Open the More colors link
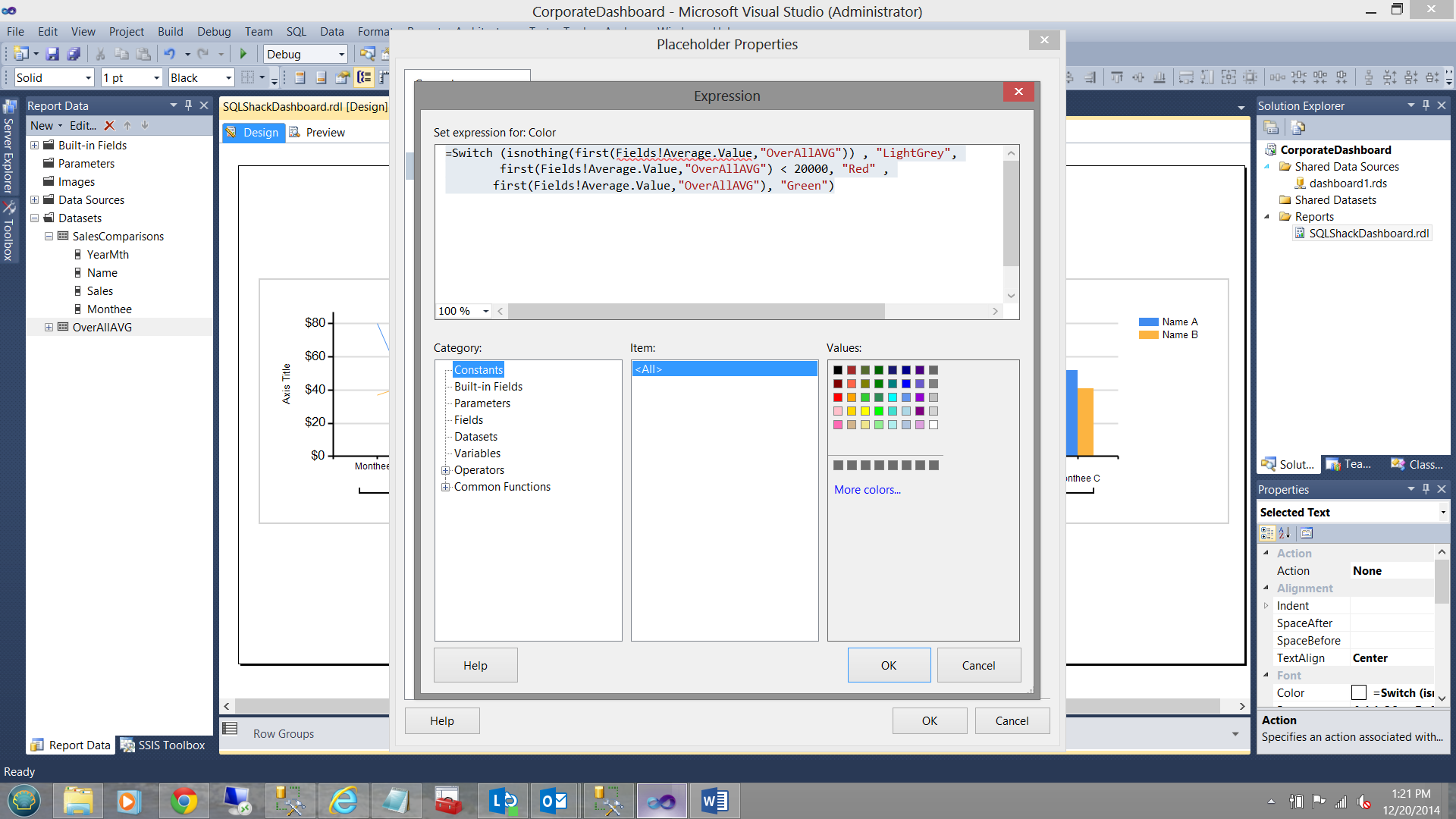This screenshot has width=1456, height=819. click(868, 490)
